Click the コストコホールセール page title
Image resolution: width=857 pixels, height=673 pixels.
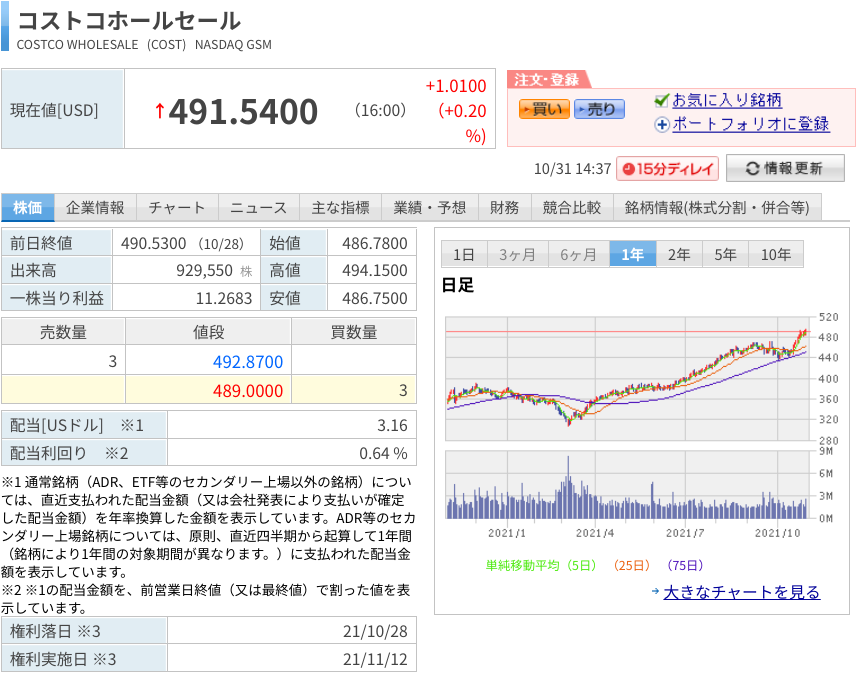[x=129, y=21]
